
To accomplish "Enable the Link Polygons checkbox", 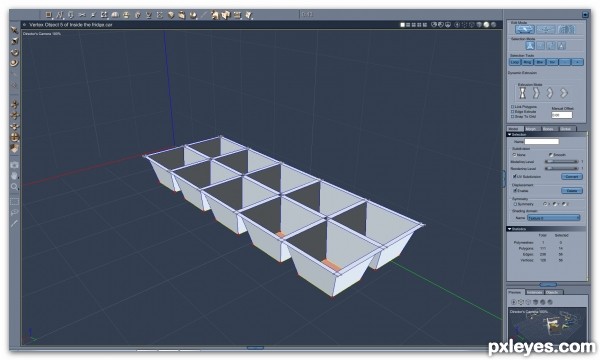I will click(x=512, y=107).
